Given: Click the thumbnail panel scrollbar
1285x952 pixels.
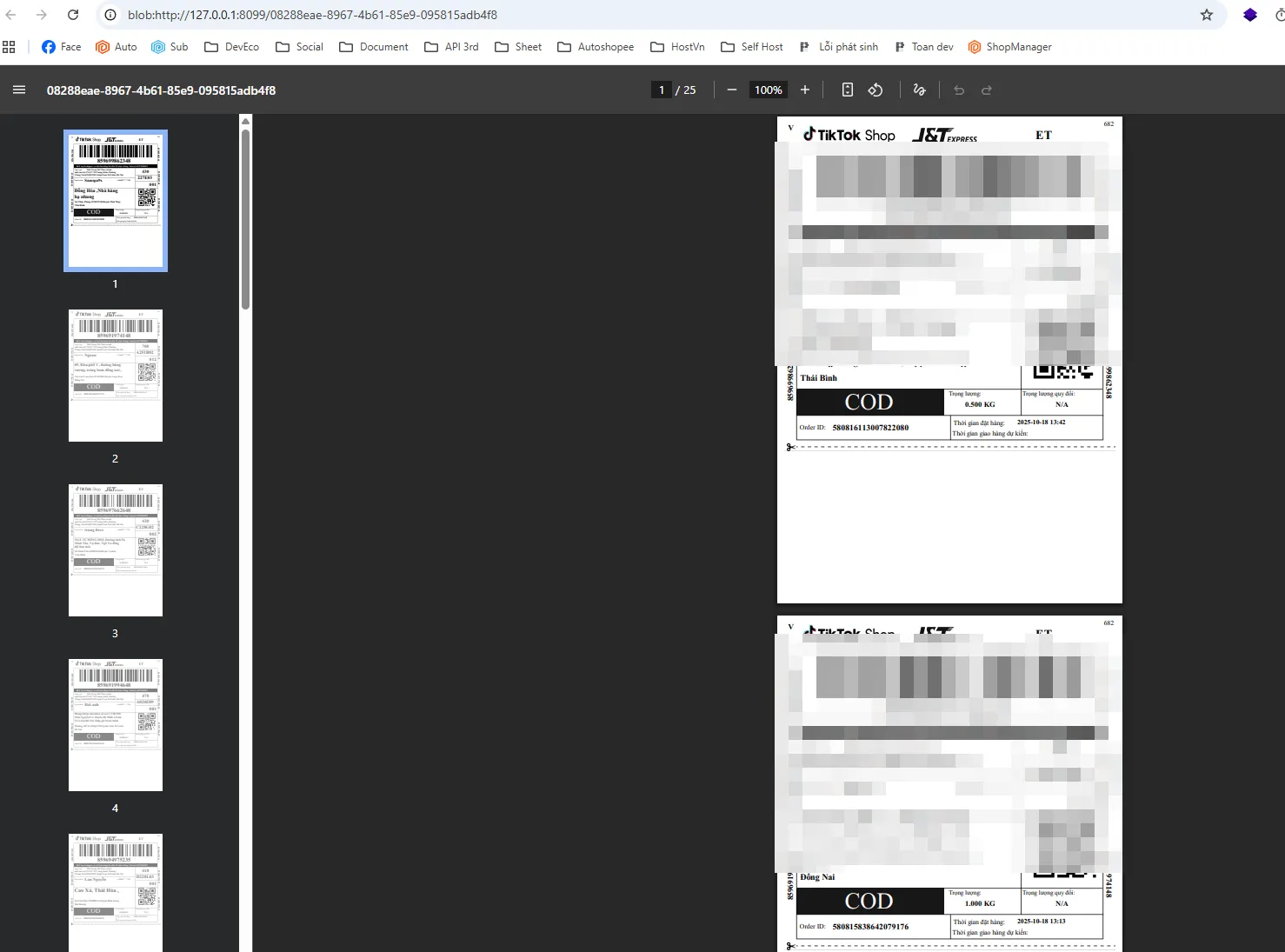Looking at the screenshot, I should pyautogui.click(x=246, y=219).
